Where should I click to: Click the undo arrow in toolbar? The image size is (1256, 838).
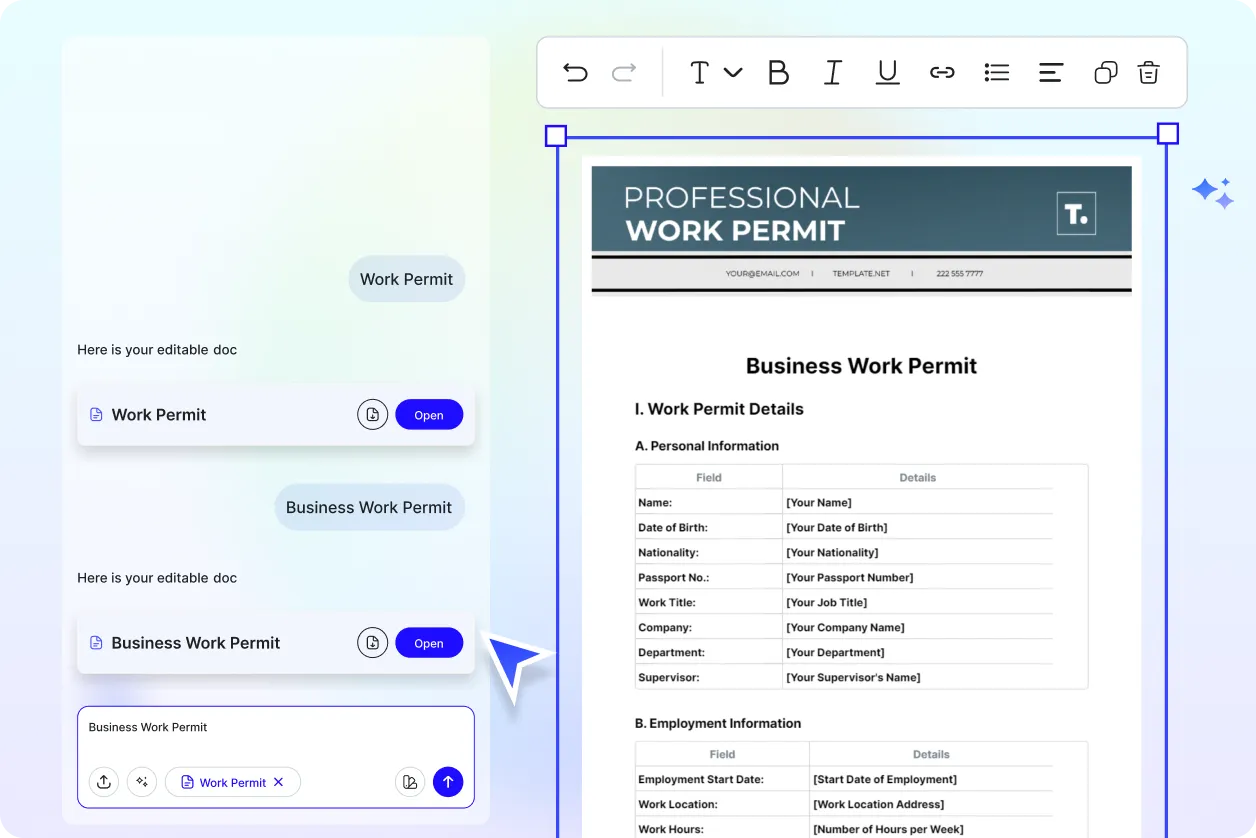click(x=575, y=72)
